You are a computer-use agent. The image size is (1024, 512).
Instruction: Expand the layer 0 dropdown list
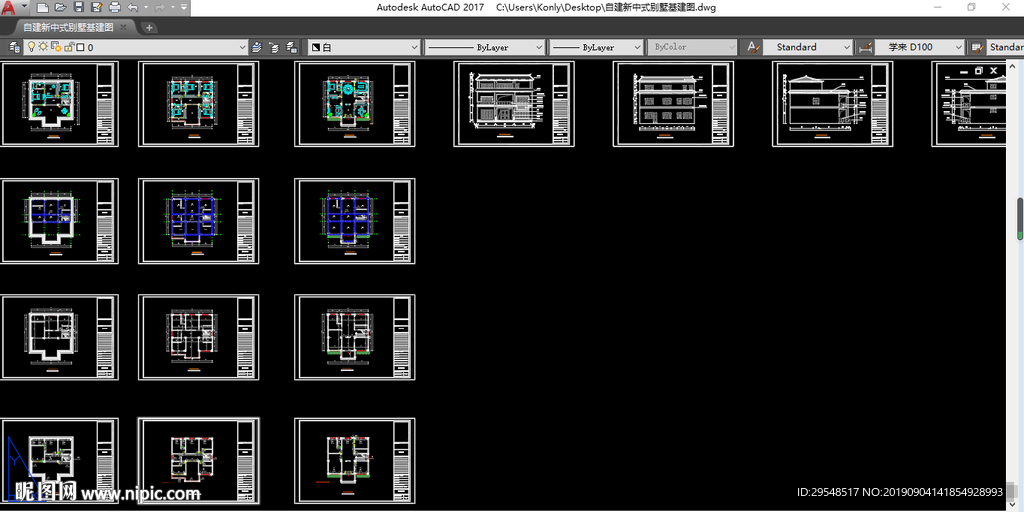pyautogui.click(x=240, y=47)
